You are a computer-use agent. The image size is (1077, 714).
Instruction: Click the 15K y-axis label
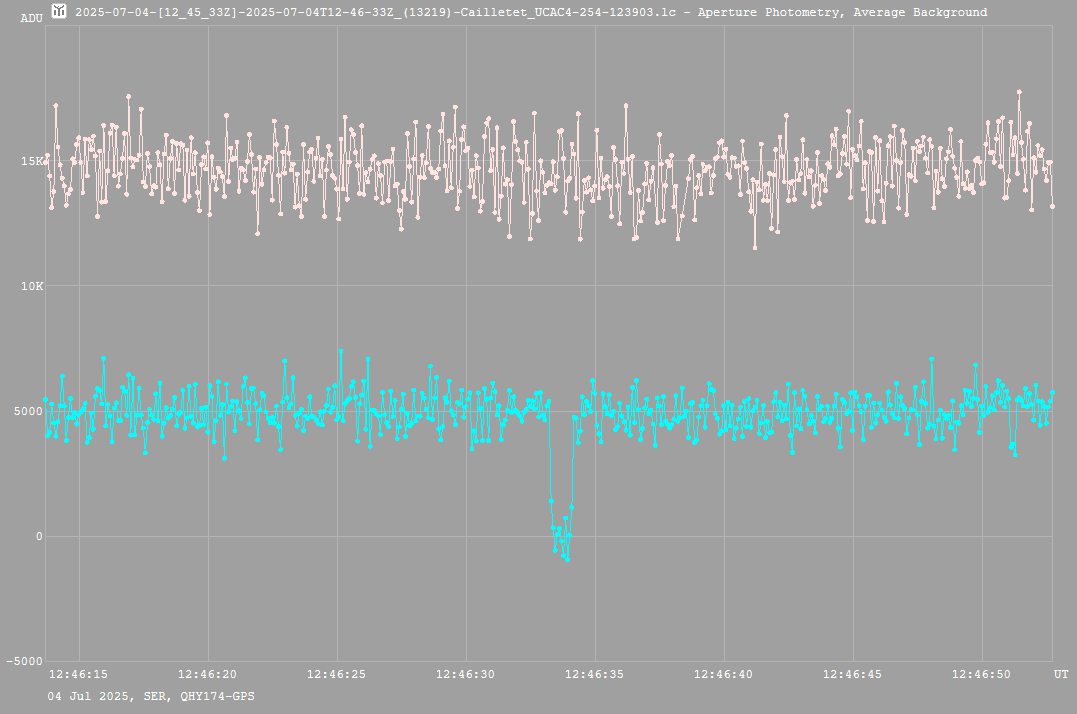32,161
